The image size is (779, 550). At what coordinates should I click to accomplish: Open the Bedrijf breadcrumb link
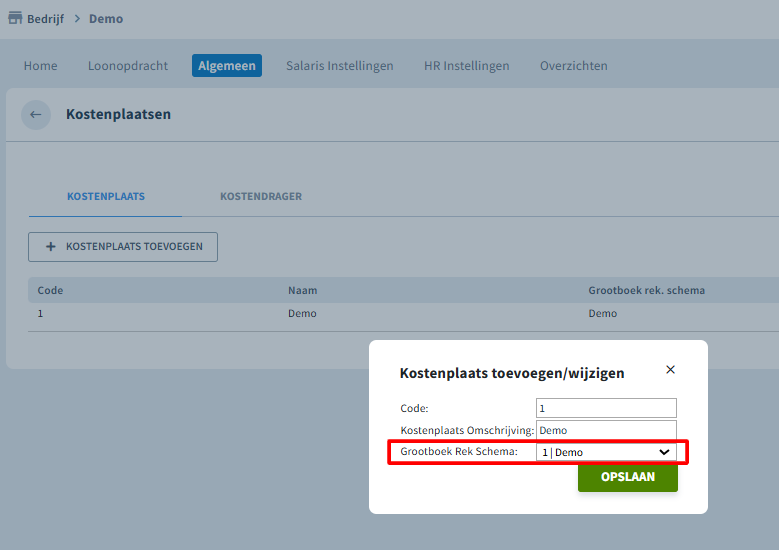point(45,19)
